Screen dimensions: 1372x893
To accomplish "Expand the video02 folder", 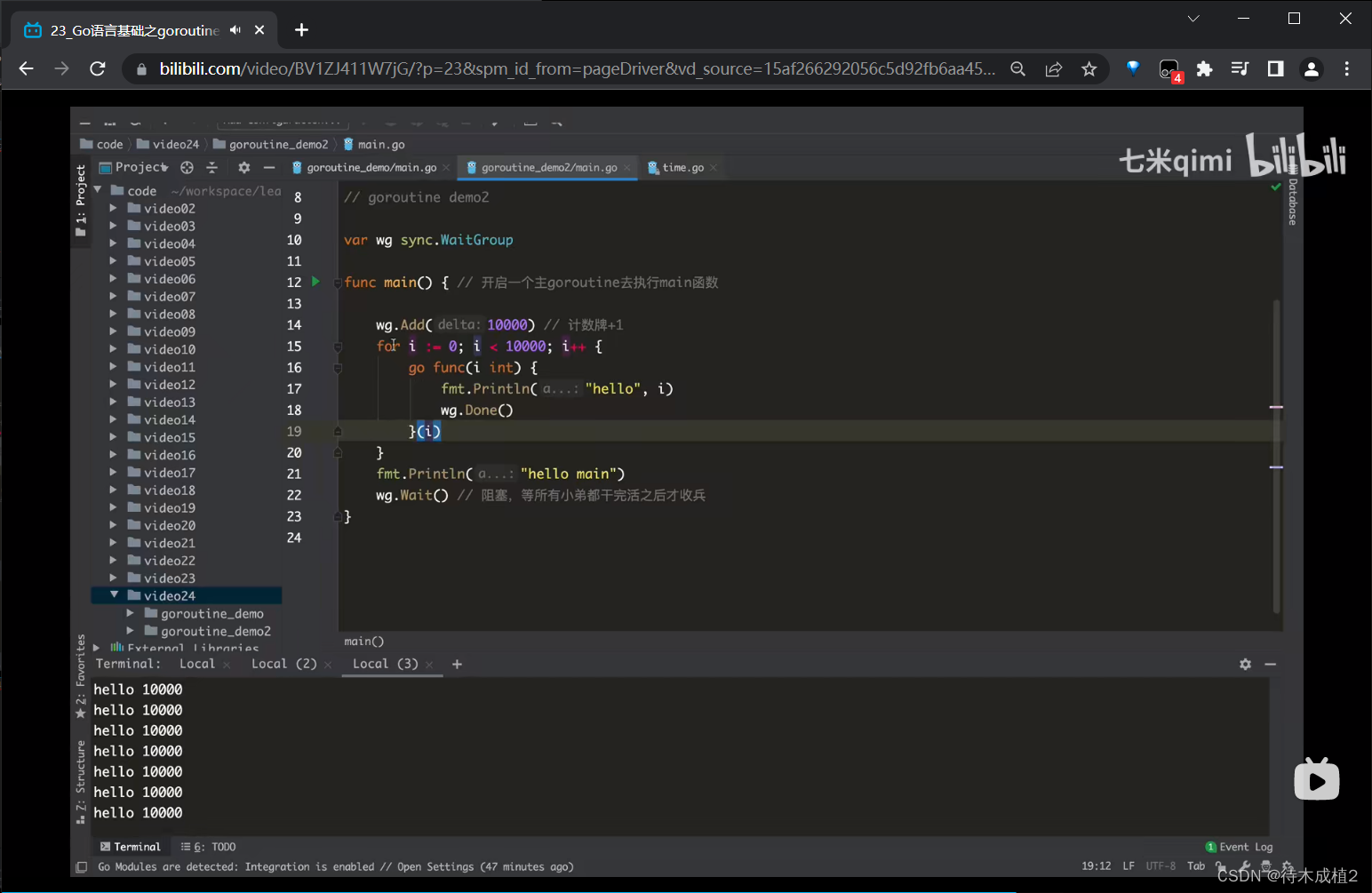I will click(113, 208).
